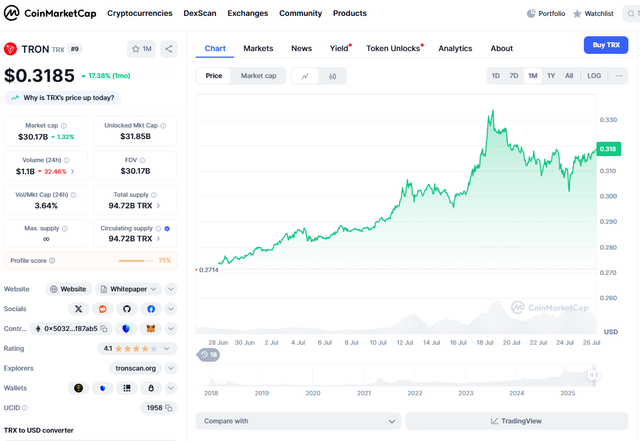
Task: Open the X (Twitter) social link
Action: pos(78,309)
